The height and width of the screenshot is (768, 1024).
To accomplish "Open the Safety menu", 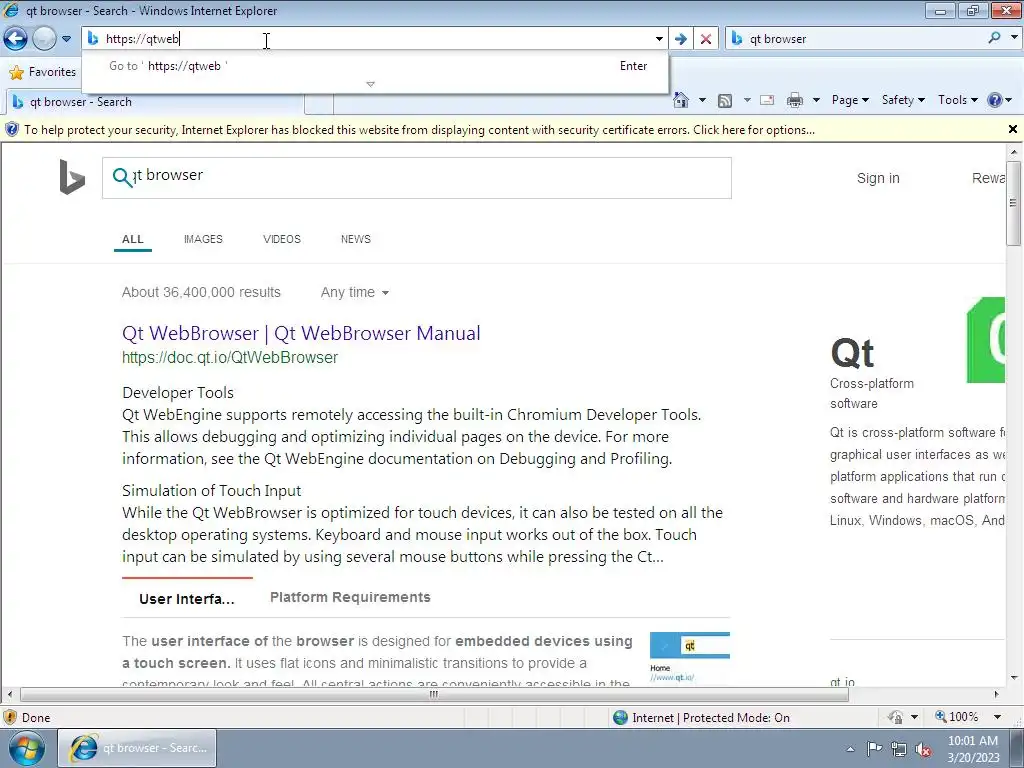I will point(903,100).
